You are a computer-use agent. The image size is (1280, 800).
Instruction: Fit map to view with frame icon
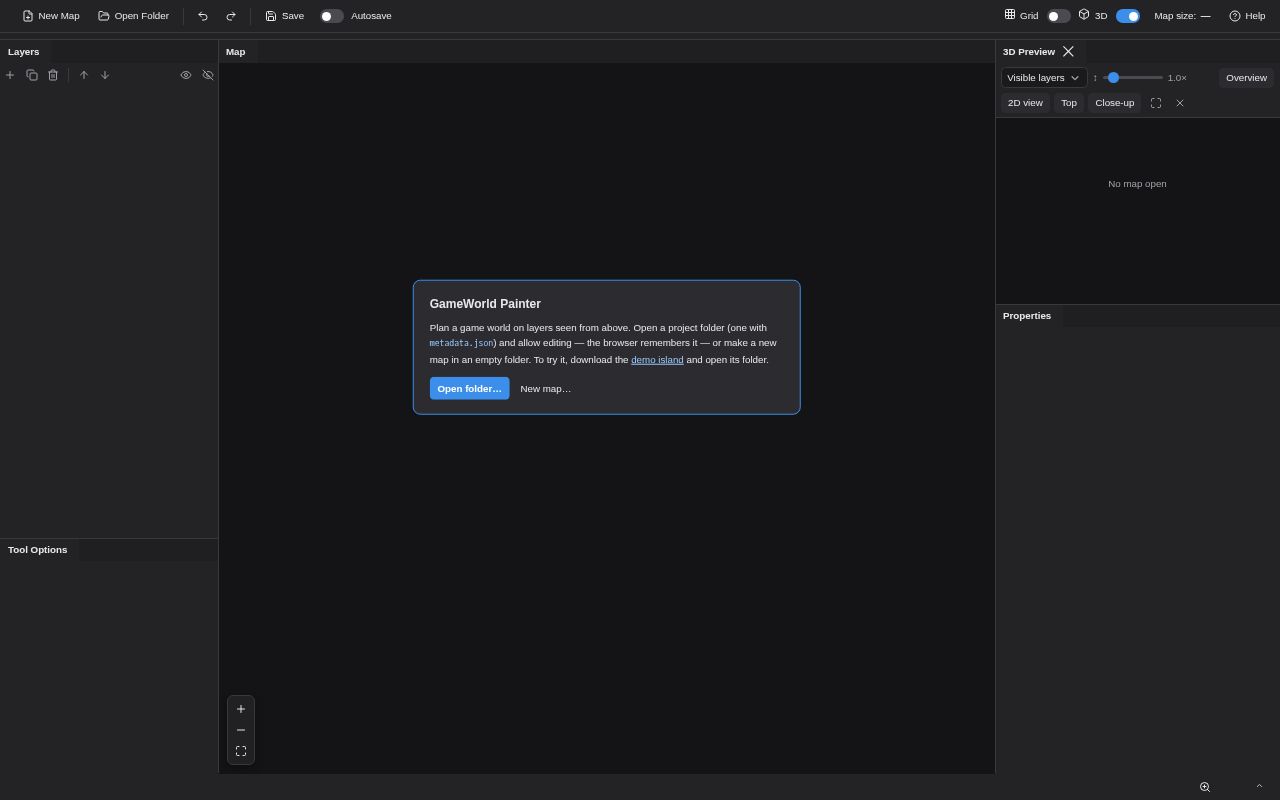pyautogui.click(x=241, y=751)
